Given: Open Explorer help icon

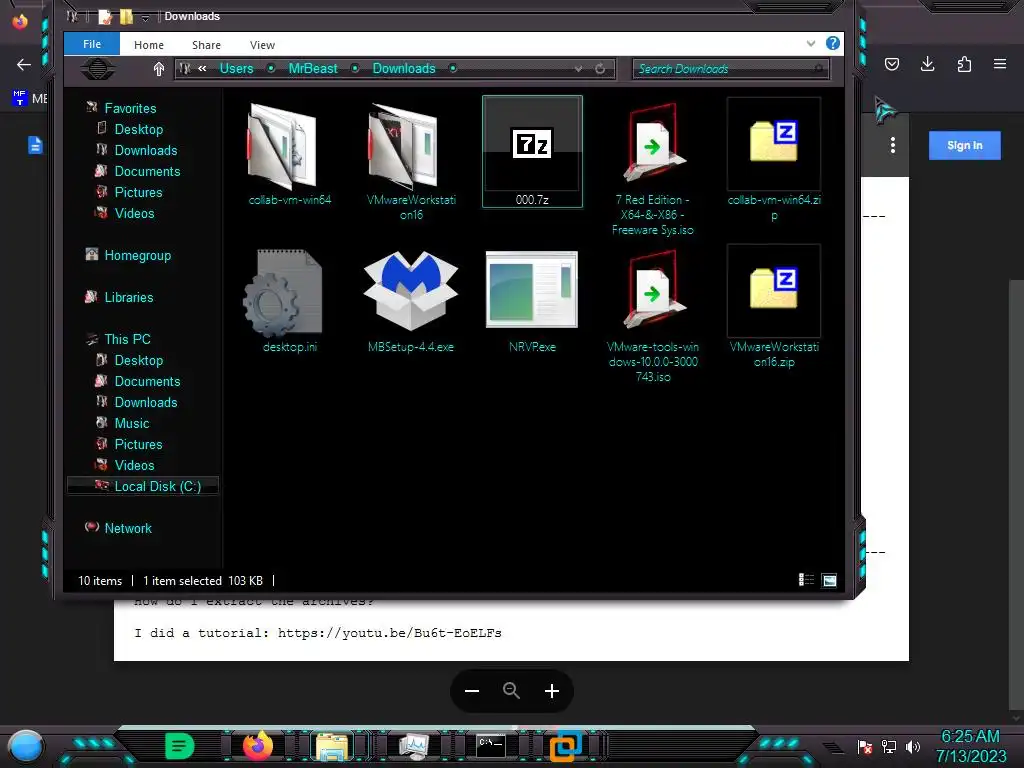Looking at the screenshot, I should pos(833,43).
